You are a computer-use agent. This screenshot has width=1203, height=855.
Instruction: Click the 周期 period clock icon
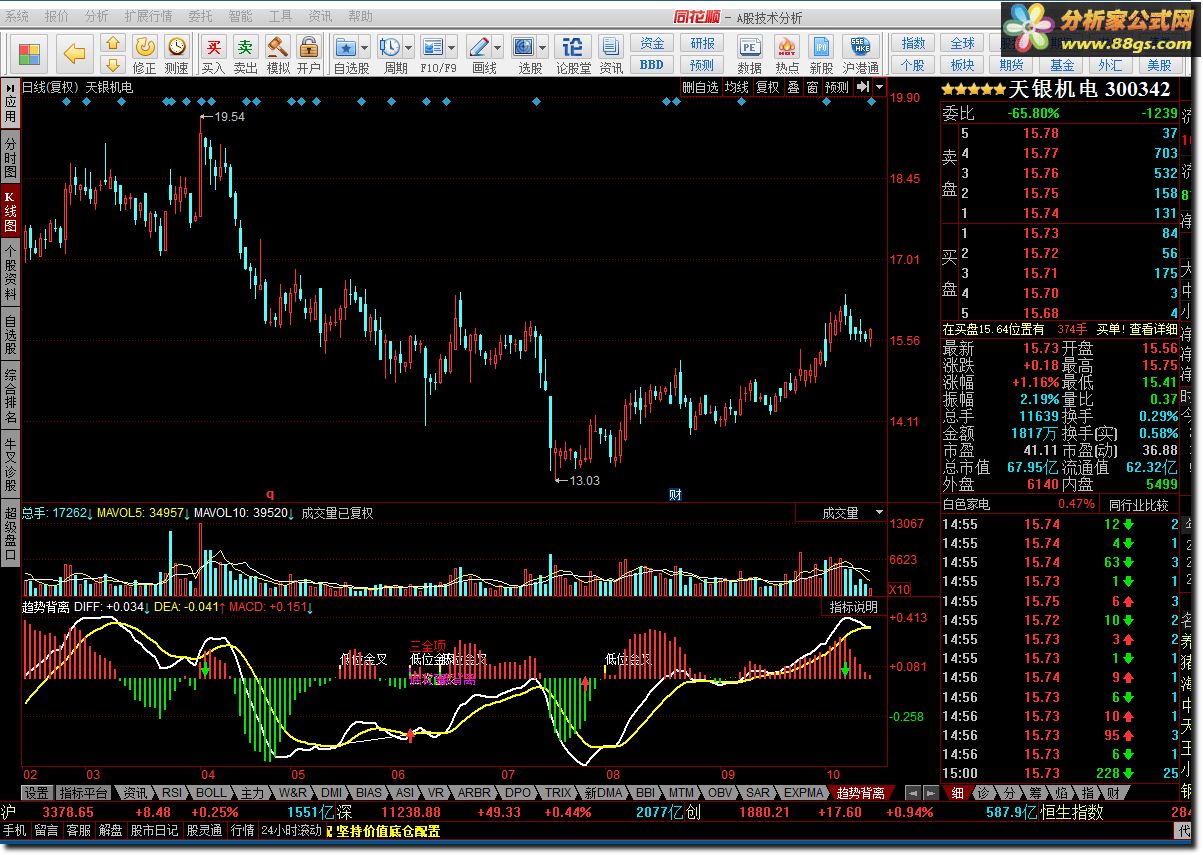click(391, 47)
